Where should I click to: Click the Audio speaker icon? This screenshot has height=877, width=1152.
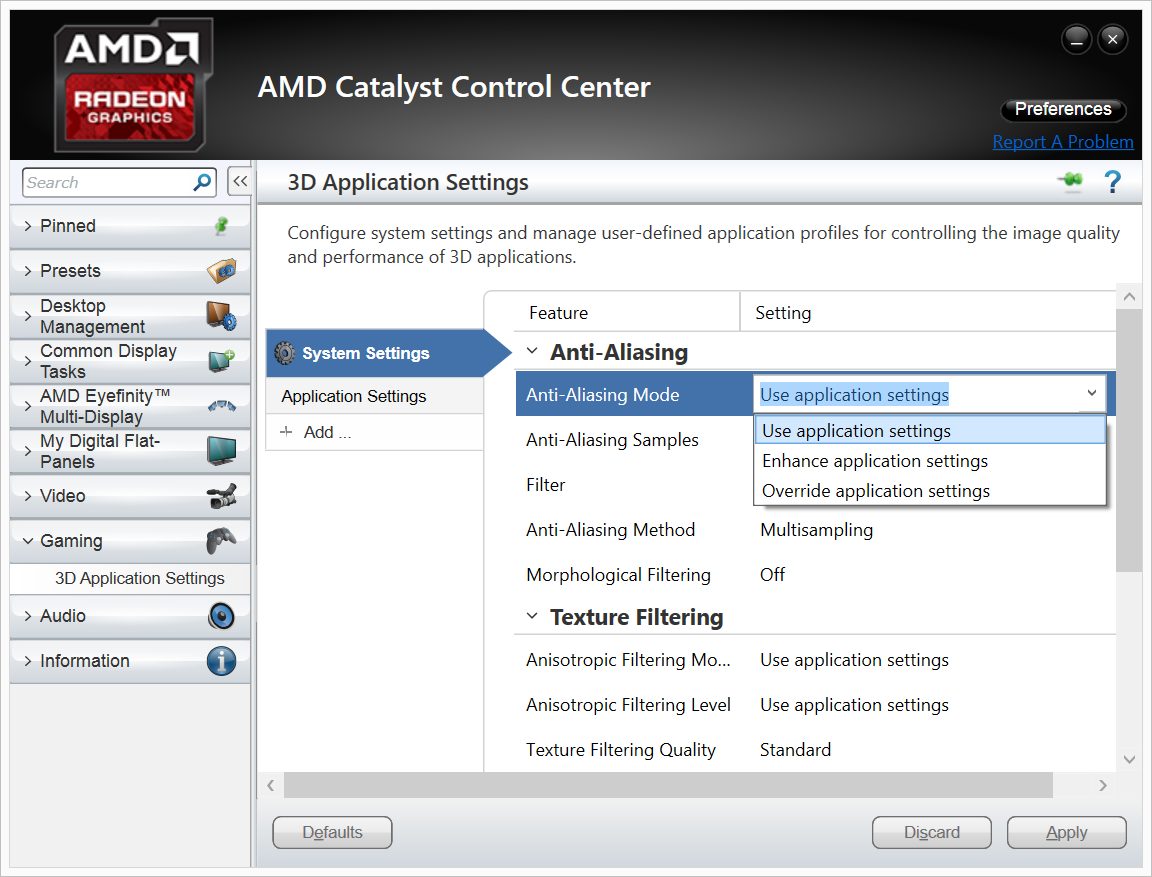click(x=222, y=616)
